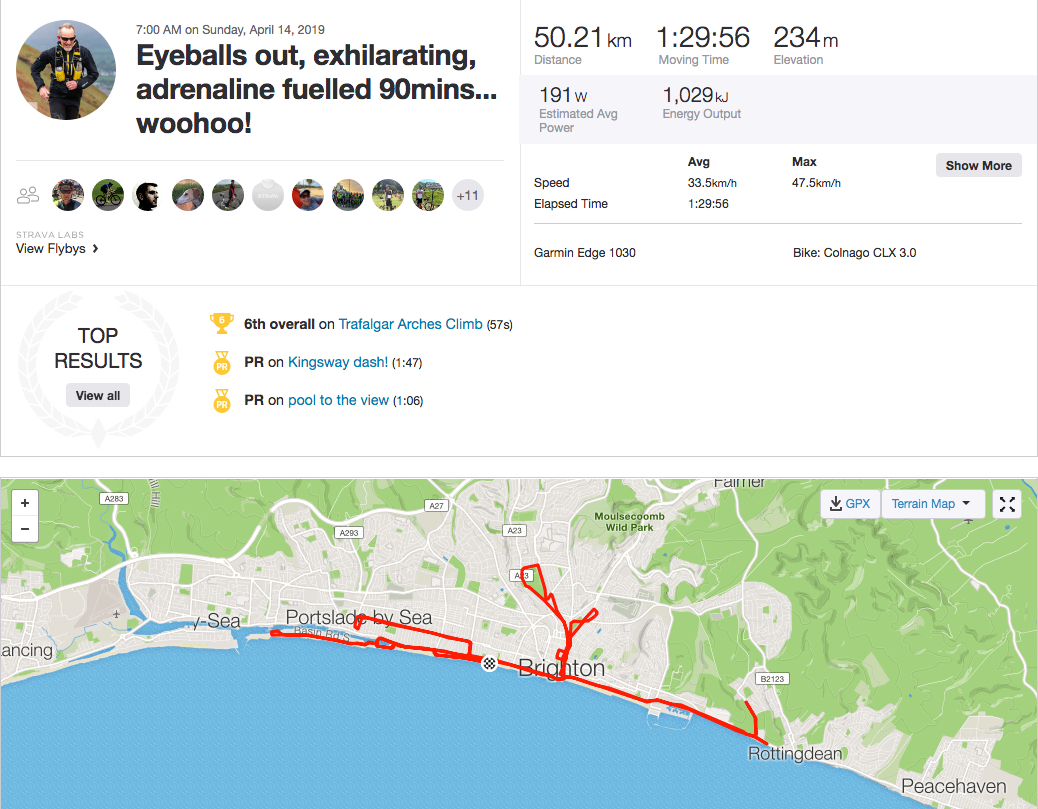Open the pool to the view segment
1038x809 pixels.
click(338, 401)
